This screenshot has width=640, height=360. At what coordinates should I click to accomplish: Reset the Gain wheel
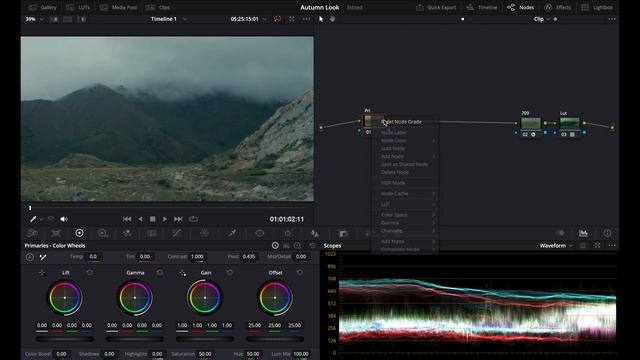(x=230, y=272)
